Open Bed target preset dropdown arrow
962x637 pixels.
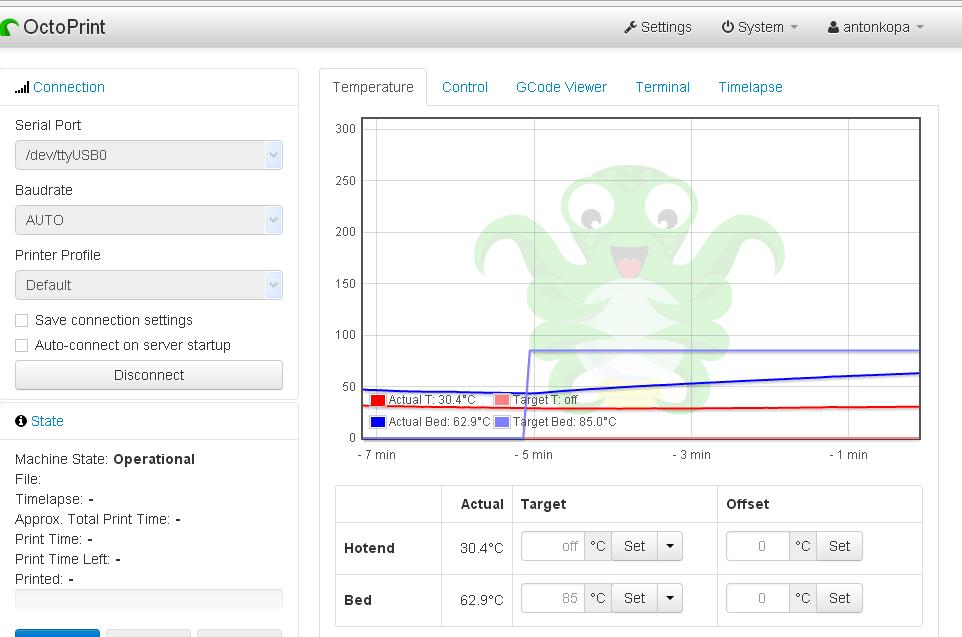pyautogui.click(x=670, y=598)
